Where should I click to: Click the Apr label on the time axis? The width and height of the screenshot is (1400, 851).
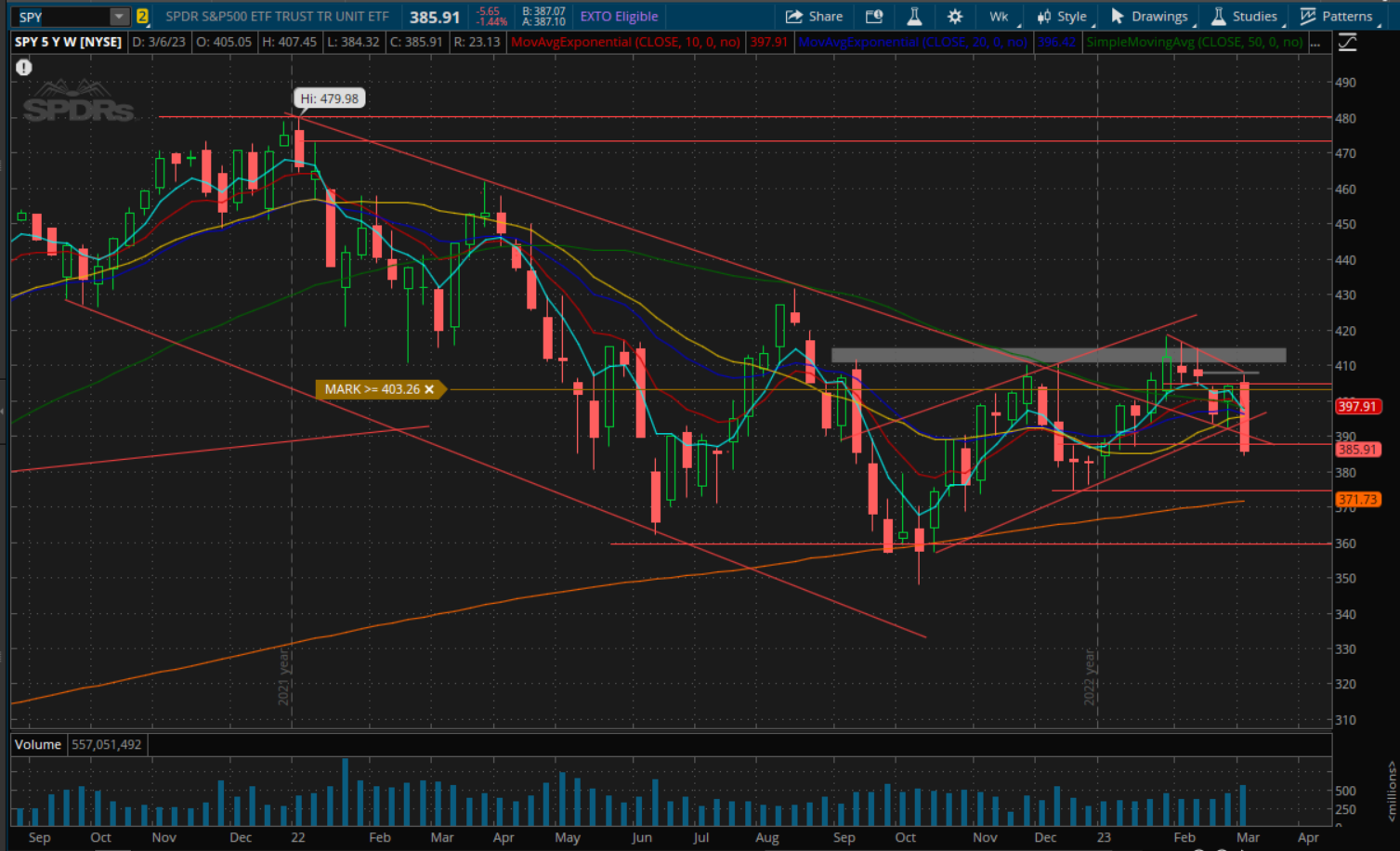click(x=1308, y=837)
